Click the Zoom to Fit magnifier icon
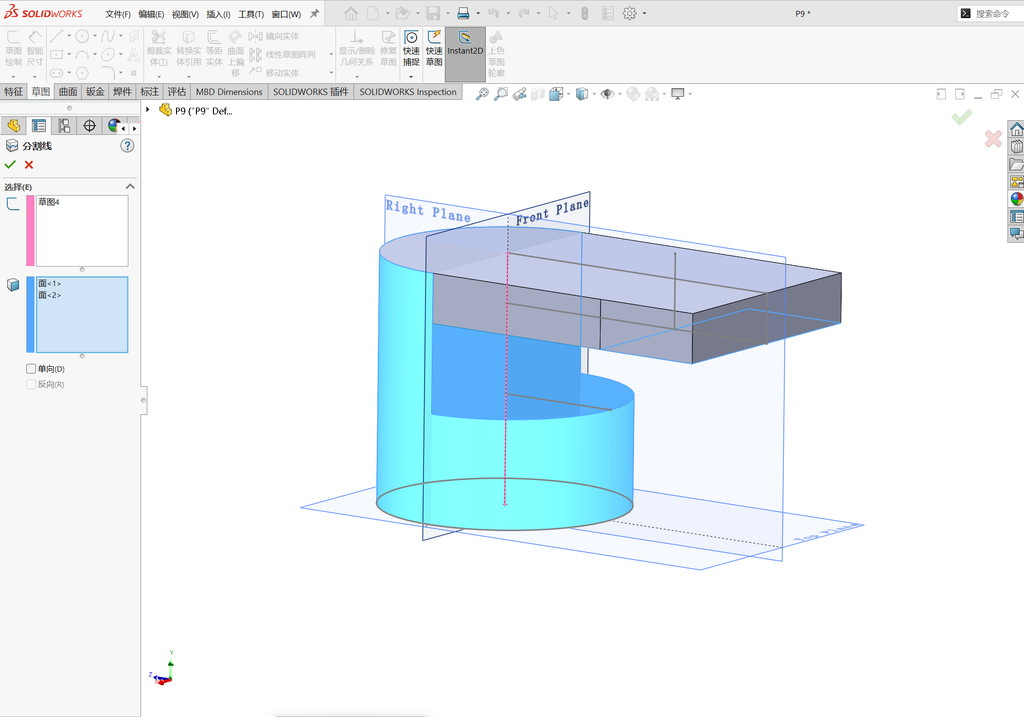This screenshot has width=1024, height=717. click(x=482, y=94)
